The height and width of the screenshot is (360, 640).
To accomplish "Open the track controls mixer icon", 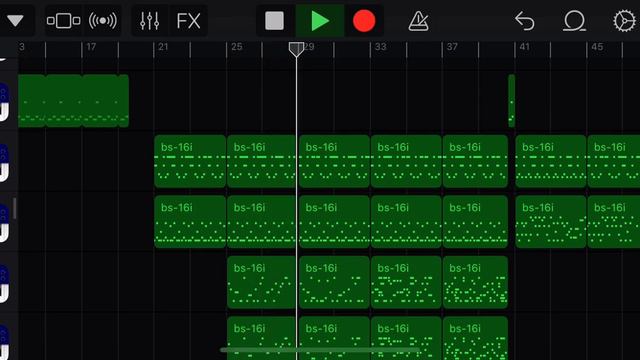I will coord(149,20).
